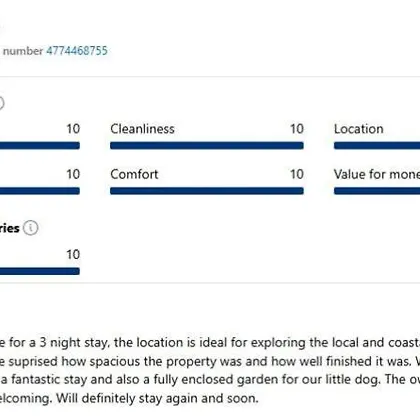
Task: Click score 10 just before Comfort label
Action: pos(73,174)
